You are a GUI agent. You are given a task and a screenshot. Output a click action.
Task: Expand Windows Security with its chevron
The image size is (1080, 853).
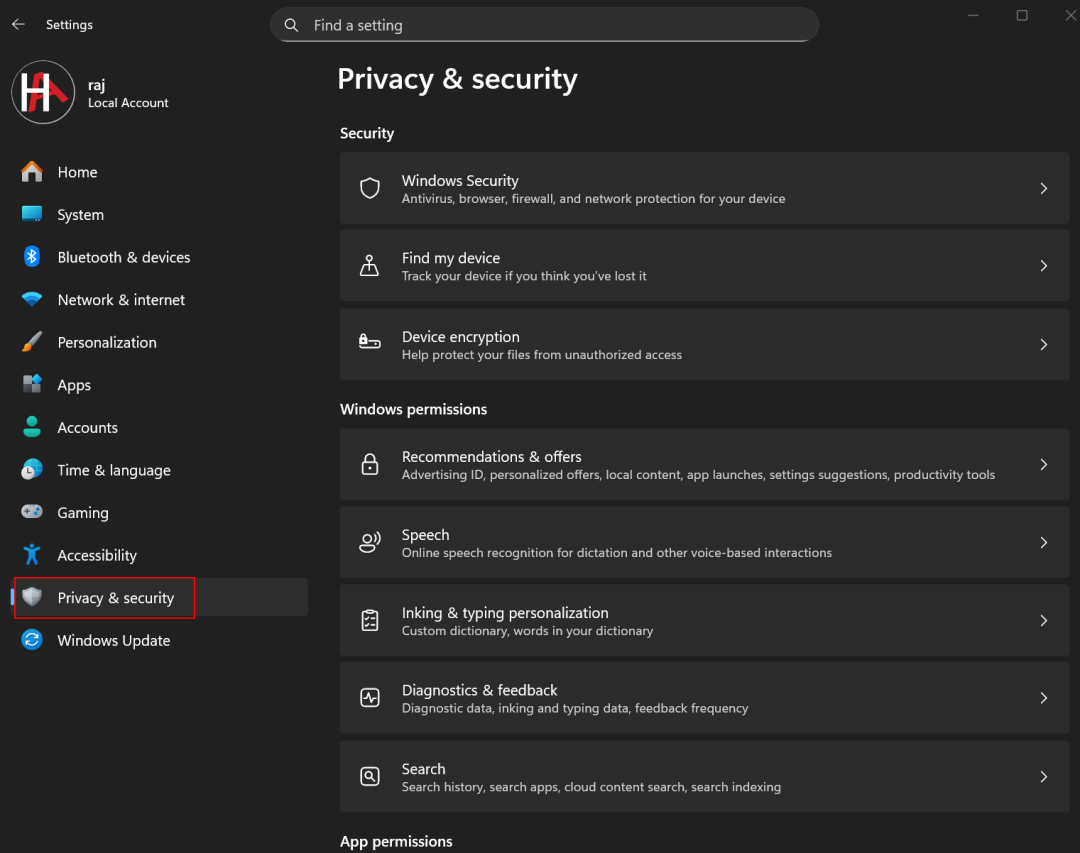tap(1043, 188)
